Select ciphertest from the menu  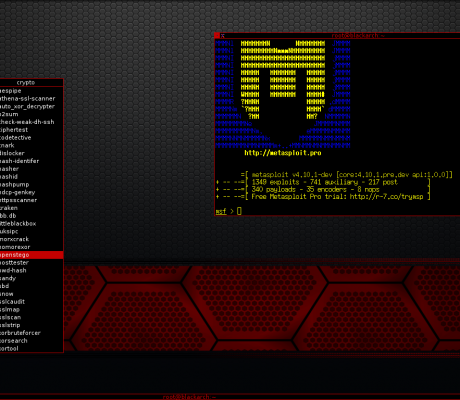point(31,130)
